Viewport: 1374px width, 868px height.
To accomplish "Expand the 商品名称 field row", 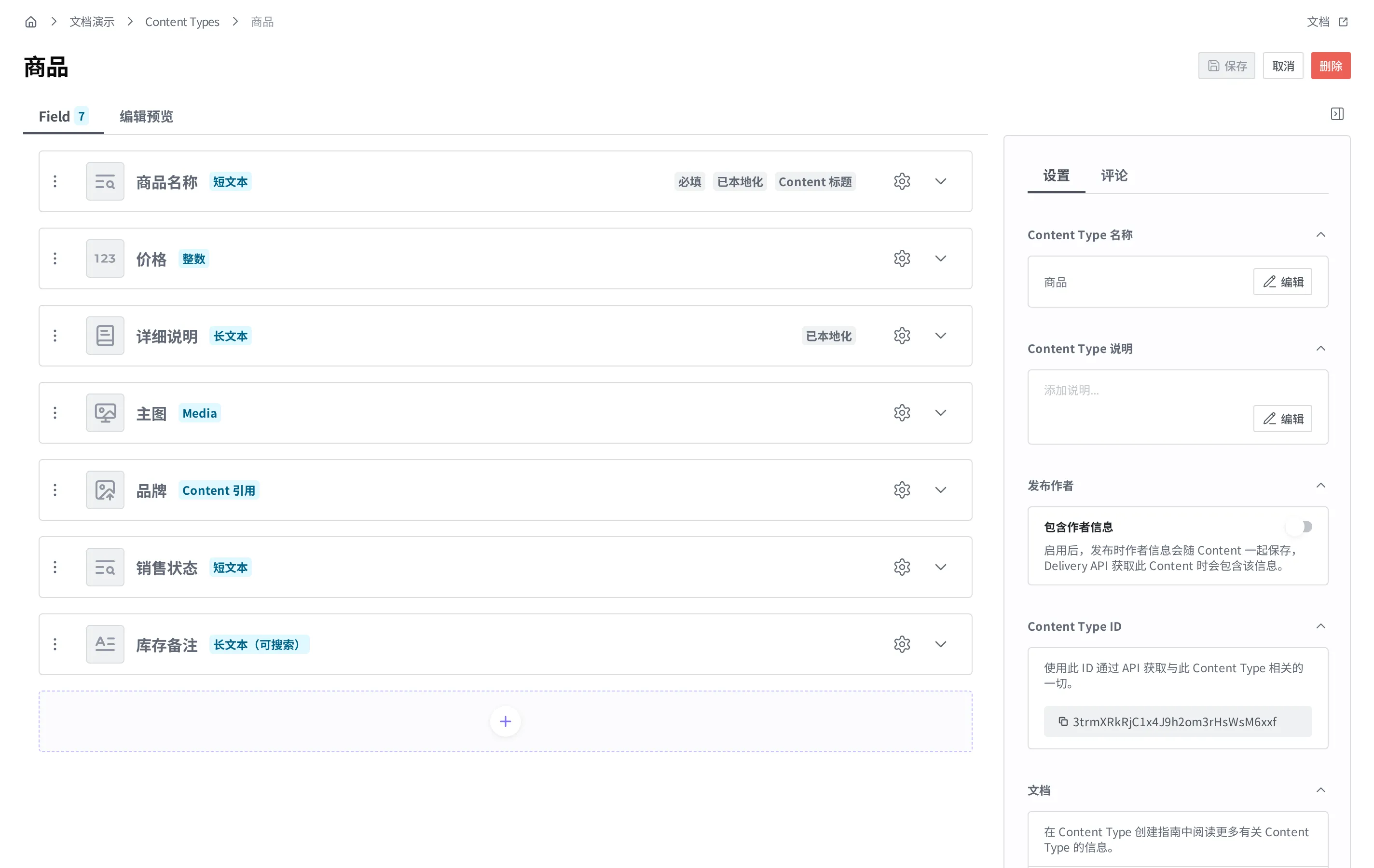I will coord(941,181).
